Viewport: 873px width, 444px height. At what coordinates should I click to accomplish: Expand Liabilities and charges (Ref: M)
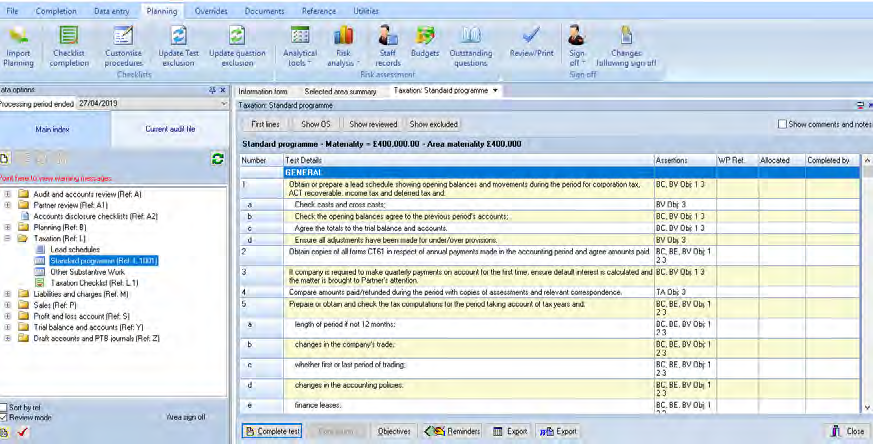(8, 294)
